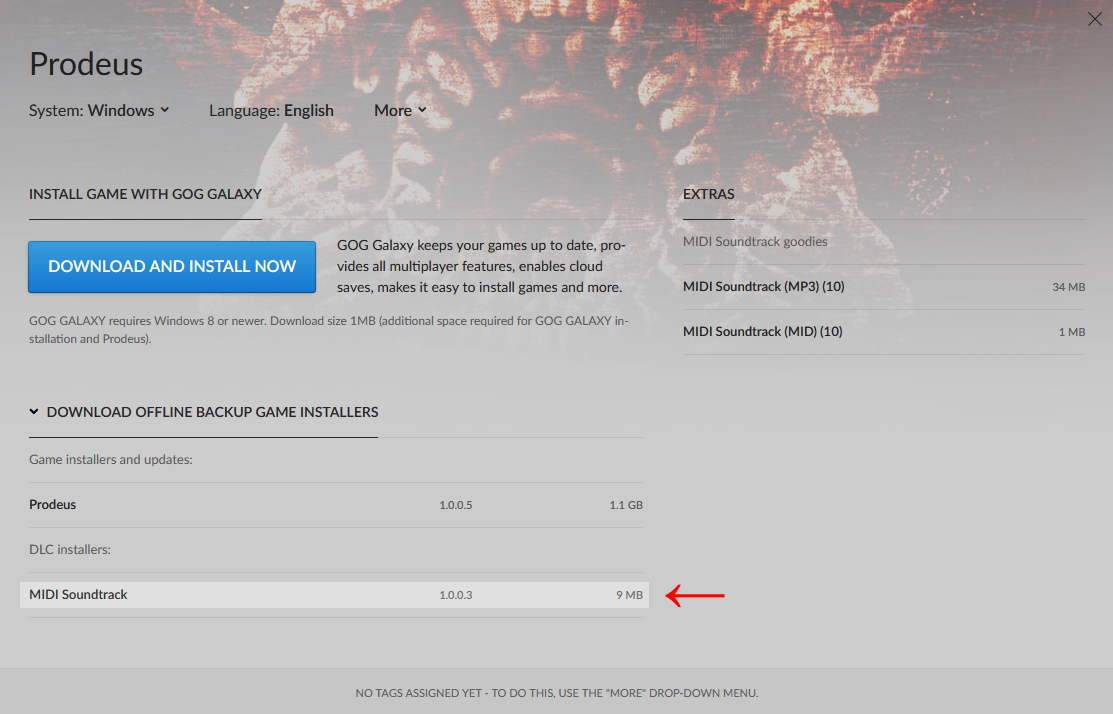Screen dimensions: 1113x714
Task: Click the MIDI Soundtrack goodies label
Action: coord(755,241)
